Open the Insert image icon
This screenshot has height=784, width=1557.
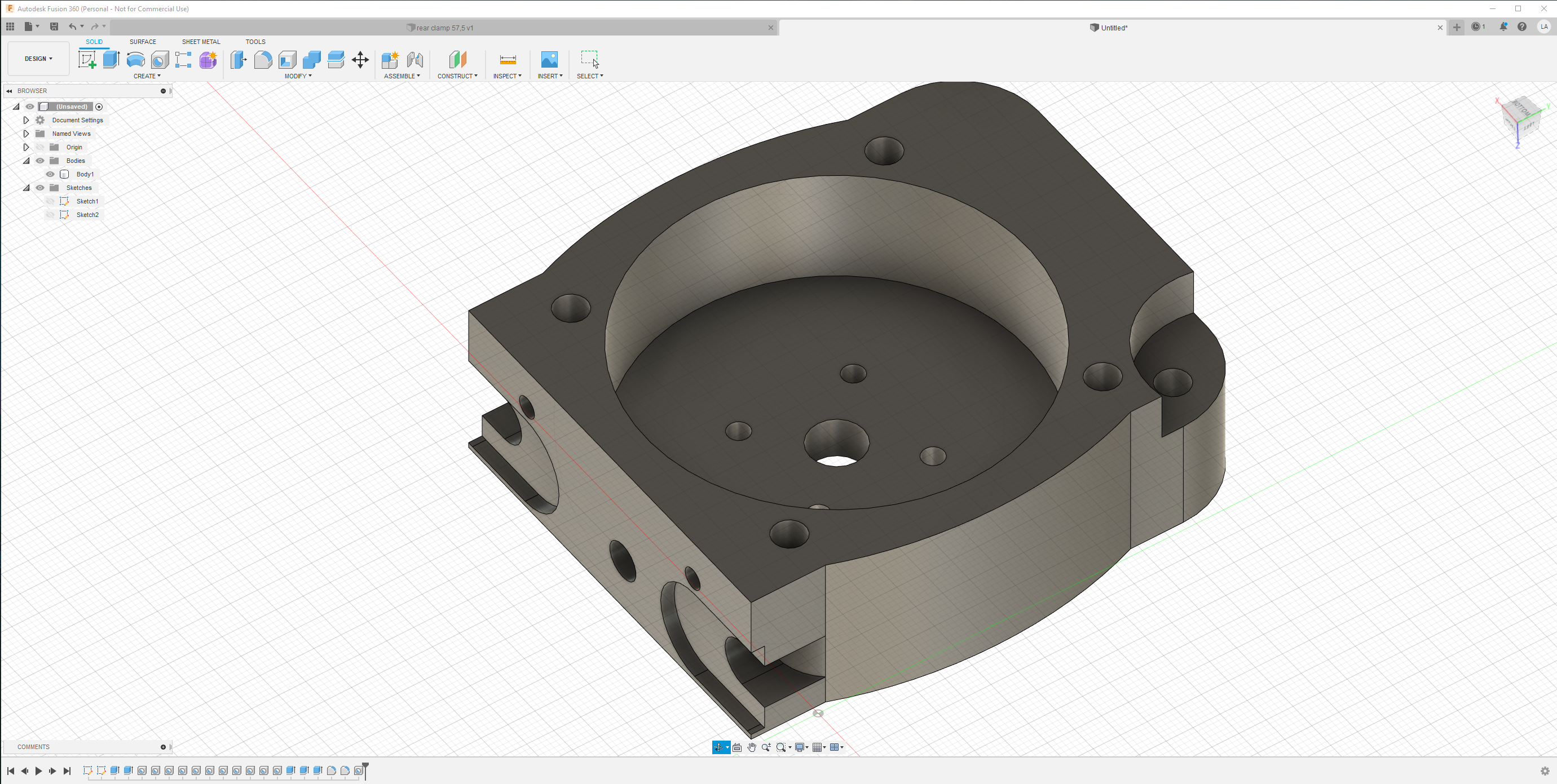[x=549, y=59]
